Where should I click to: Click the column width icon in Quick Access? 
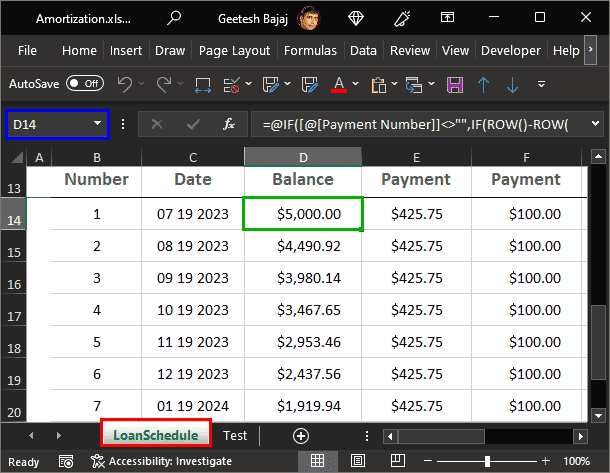pos(203,85)
